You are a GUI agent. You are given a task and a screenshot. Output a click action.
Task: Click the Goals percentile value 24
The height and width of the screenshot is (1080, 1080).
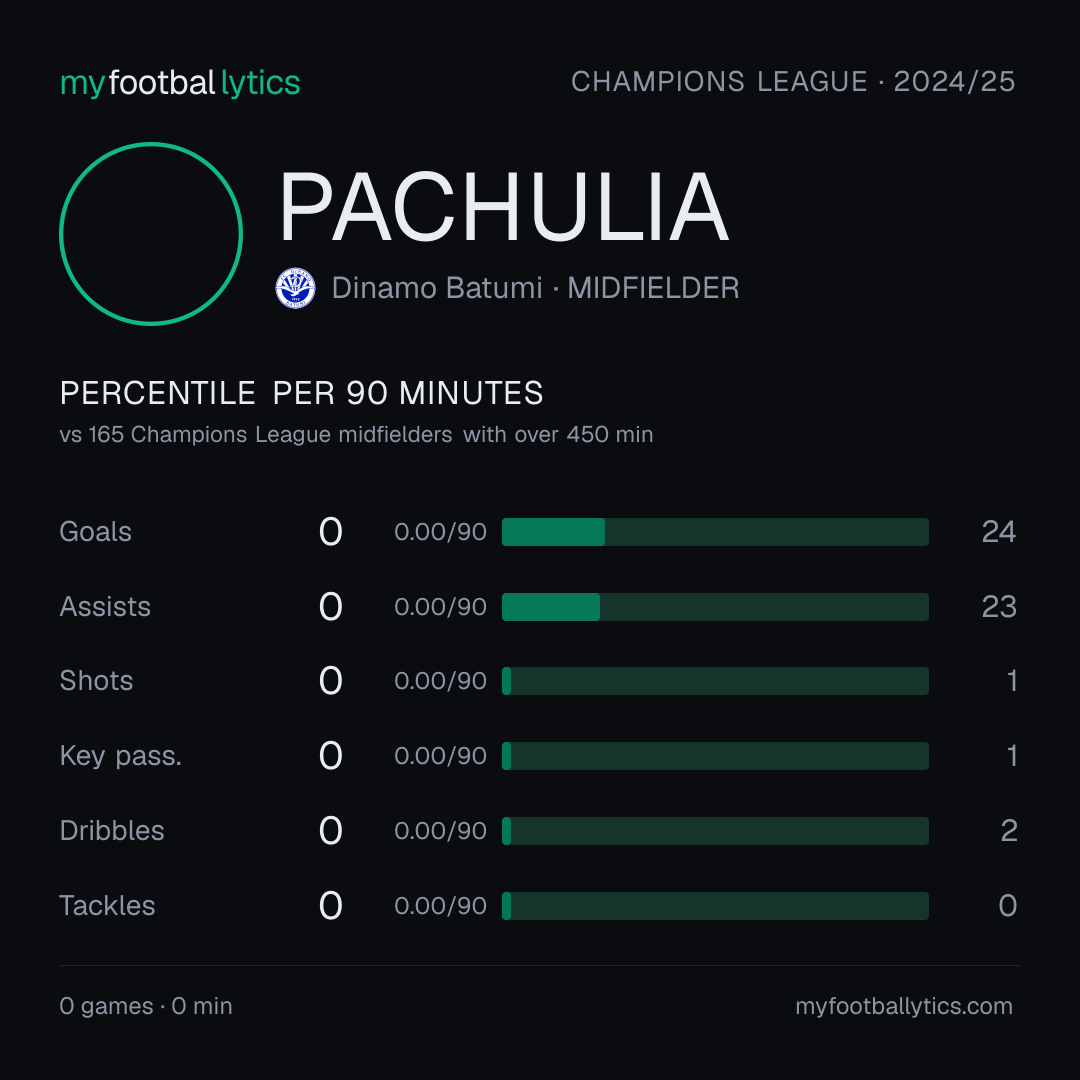[999, 532]
